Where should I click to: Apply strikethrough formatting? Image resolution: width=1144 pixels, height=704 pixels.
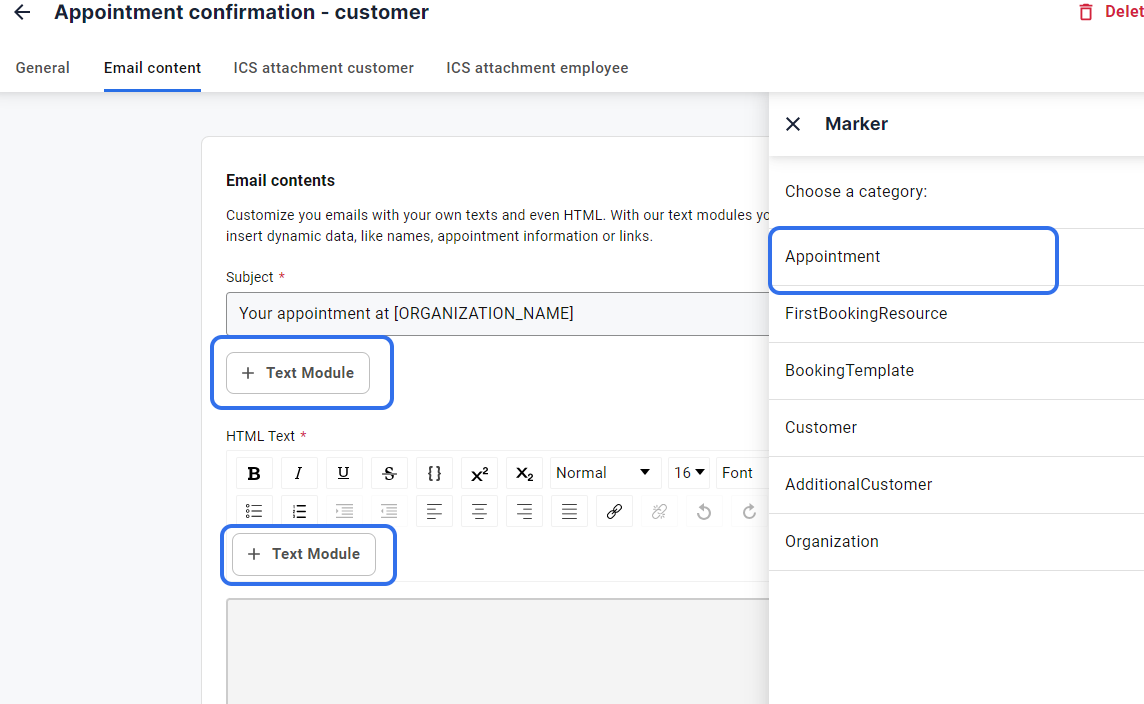[x=389, y=473]
